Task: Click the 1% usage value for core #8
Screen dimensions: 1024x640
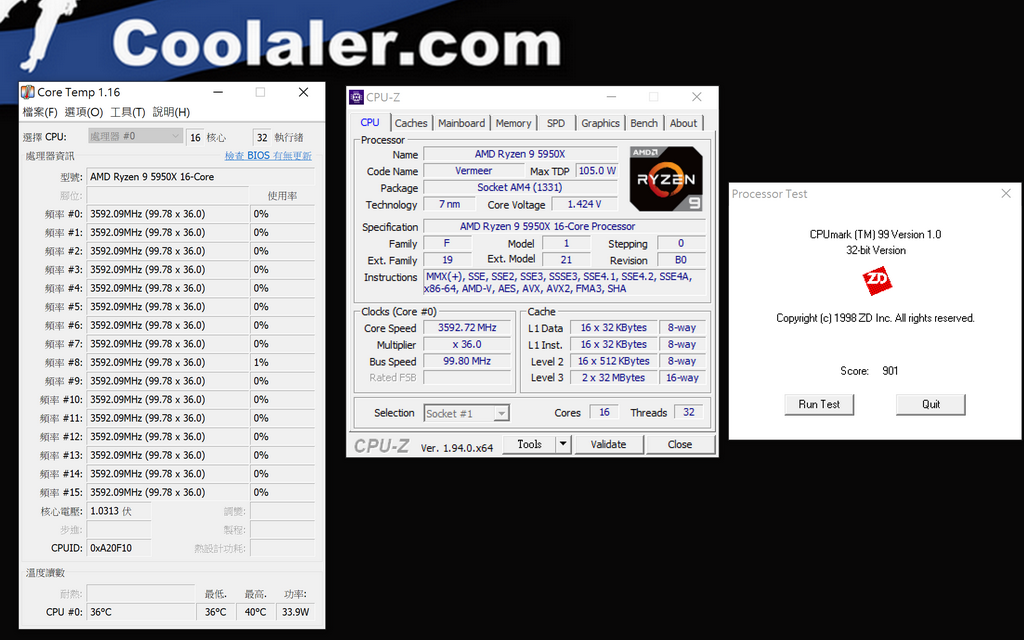Action: [283, 362]
